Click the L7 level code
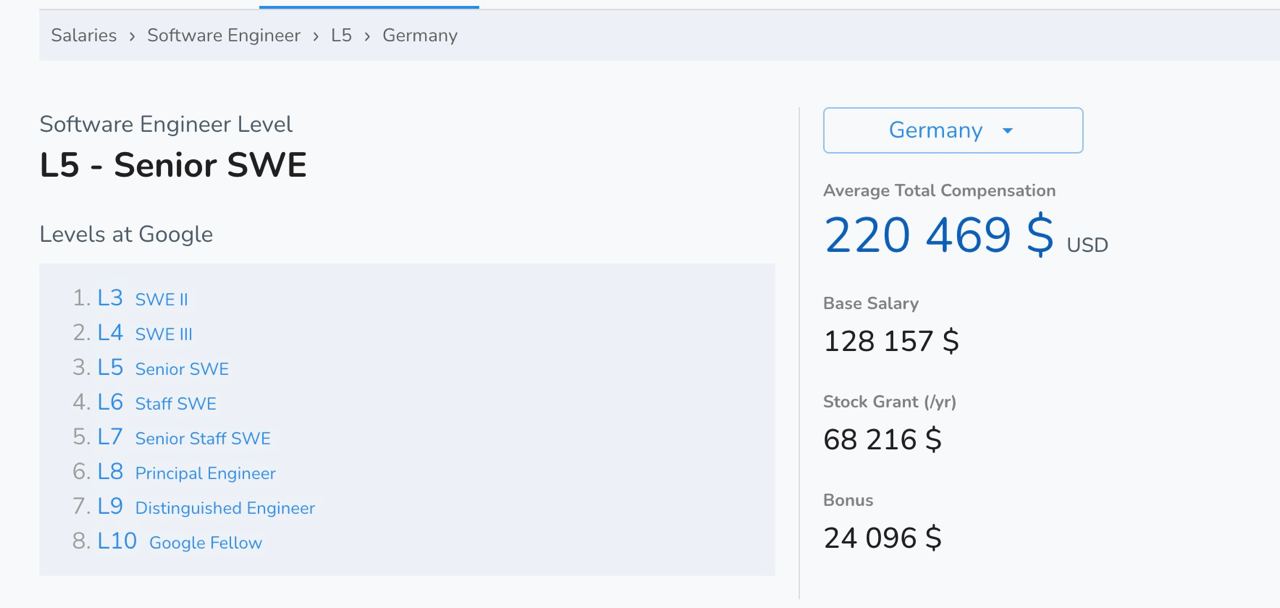 [110, 437]
